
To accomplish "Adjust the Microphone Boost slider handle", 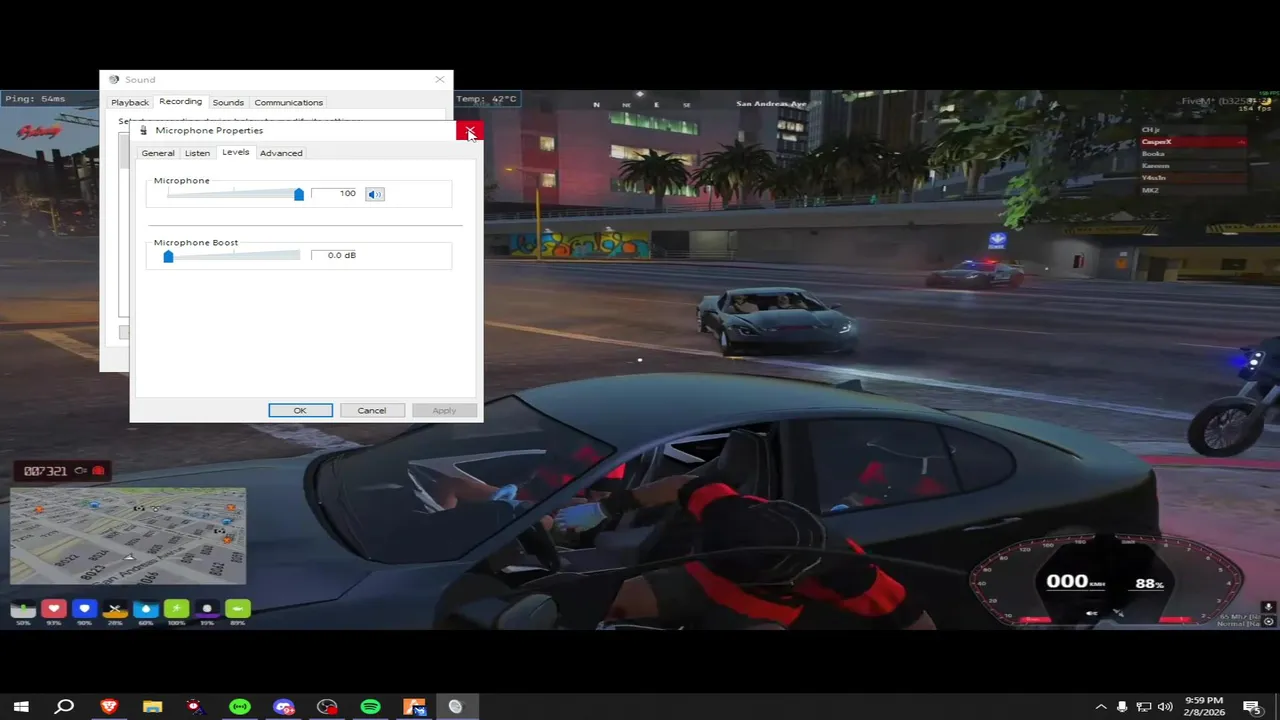I will pyautogui.click(x=168, y=256).
